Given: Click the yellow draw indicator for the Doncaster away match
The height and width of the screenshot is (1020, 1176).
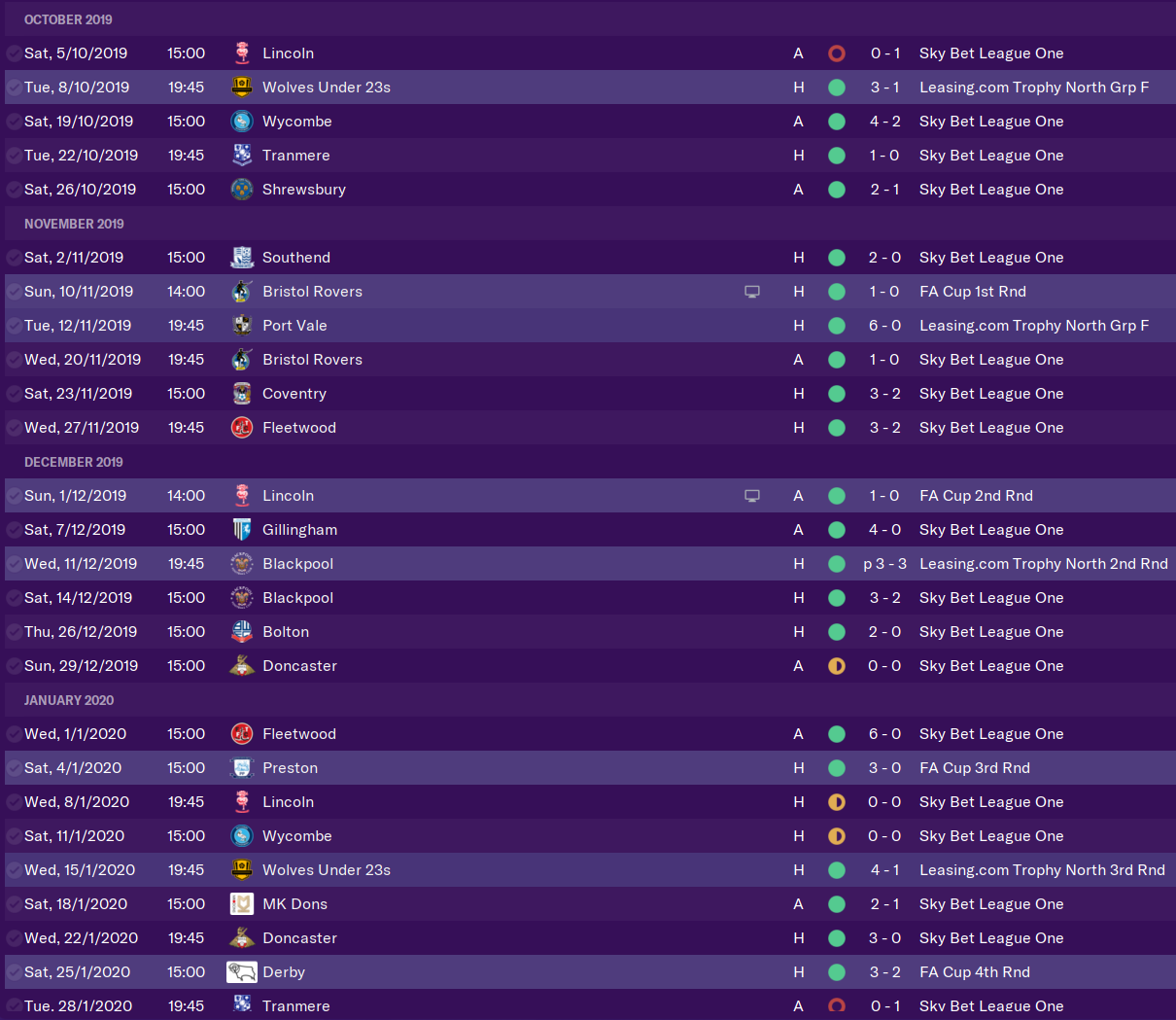Looking at the screenshot, I should [837, 665].
